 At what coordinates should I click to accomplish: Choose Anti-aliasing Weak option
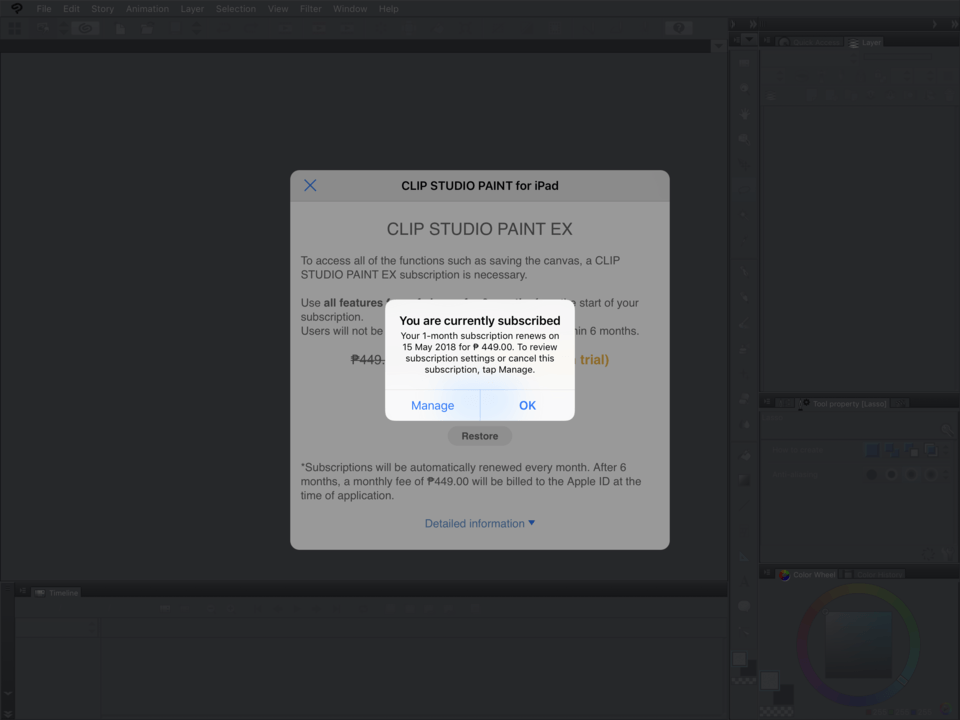coord(891,474)
